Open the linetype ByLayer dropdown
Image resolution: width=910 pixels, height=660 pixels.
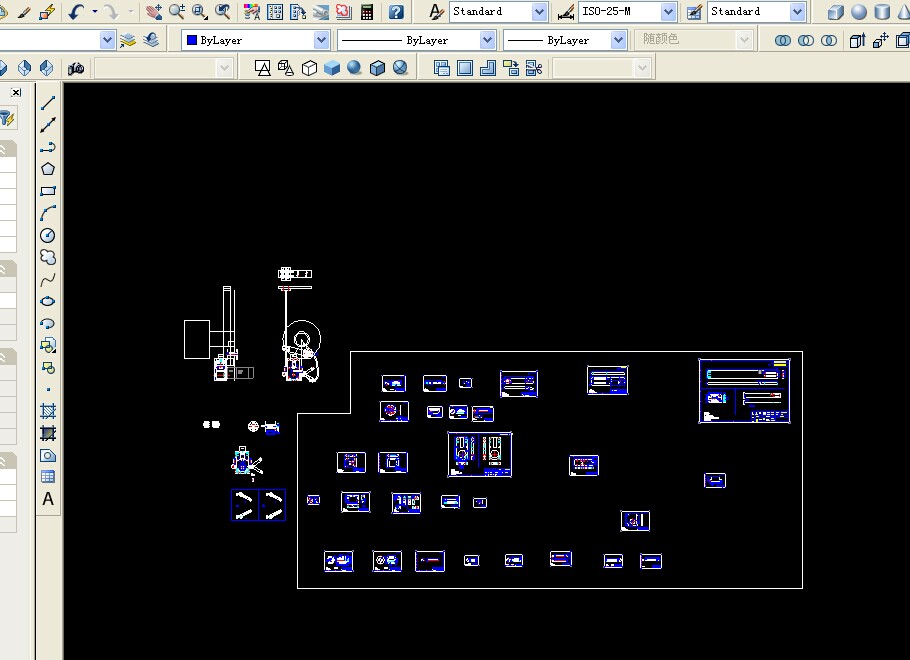[488, 40]
